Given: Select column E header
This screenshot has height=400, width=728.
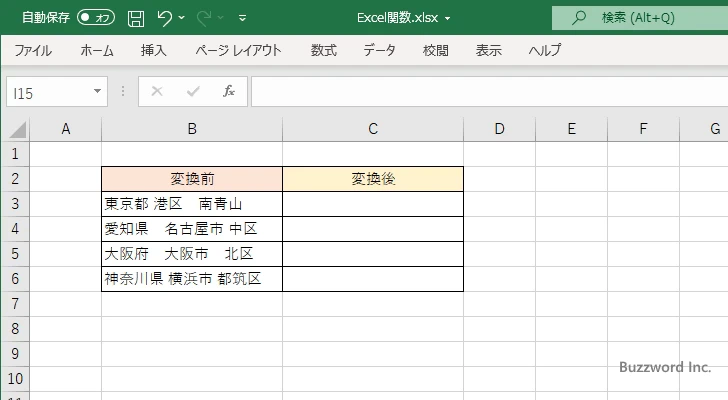Looking at the screenshot, I should coord(572,129).
